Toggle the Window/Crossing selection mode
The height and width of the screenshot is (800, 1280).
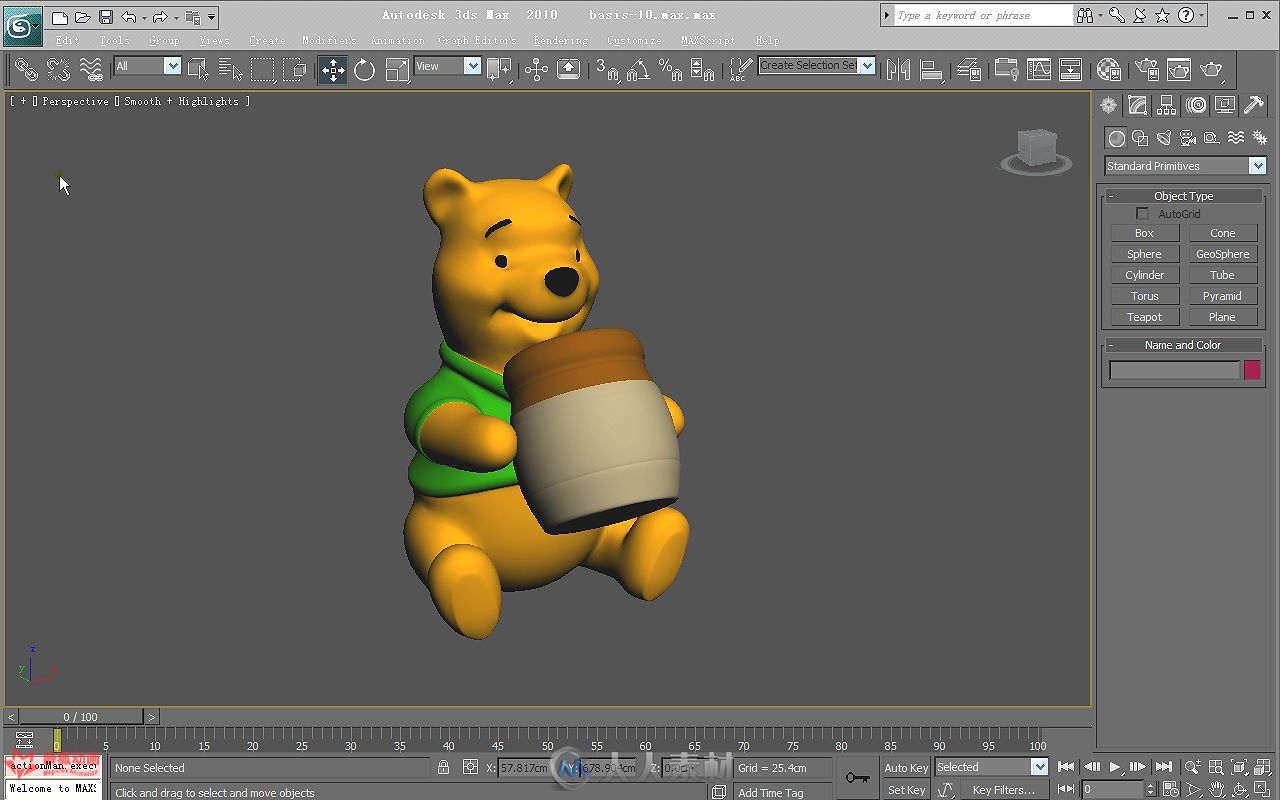click(295, 69)
